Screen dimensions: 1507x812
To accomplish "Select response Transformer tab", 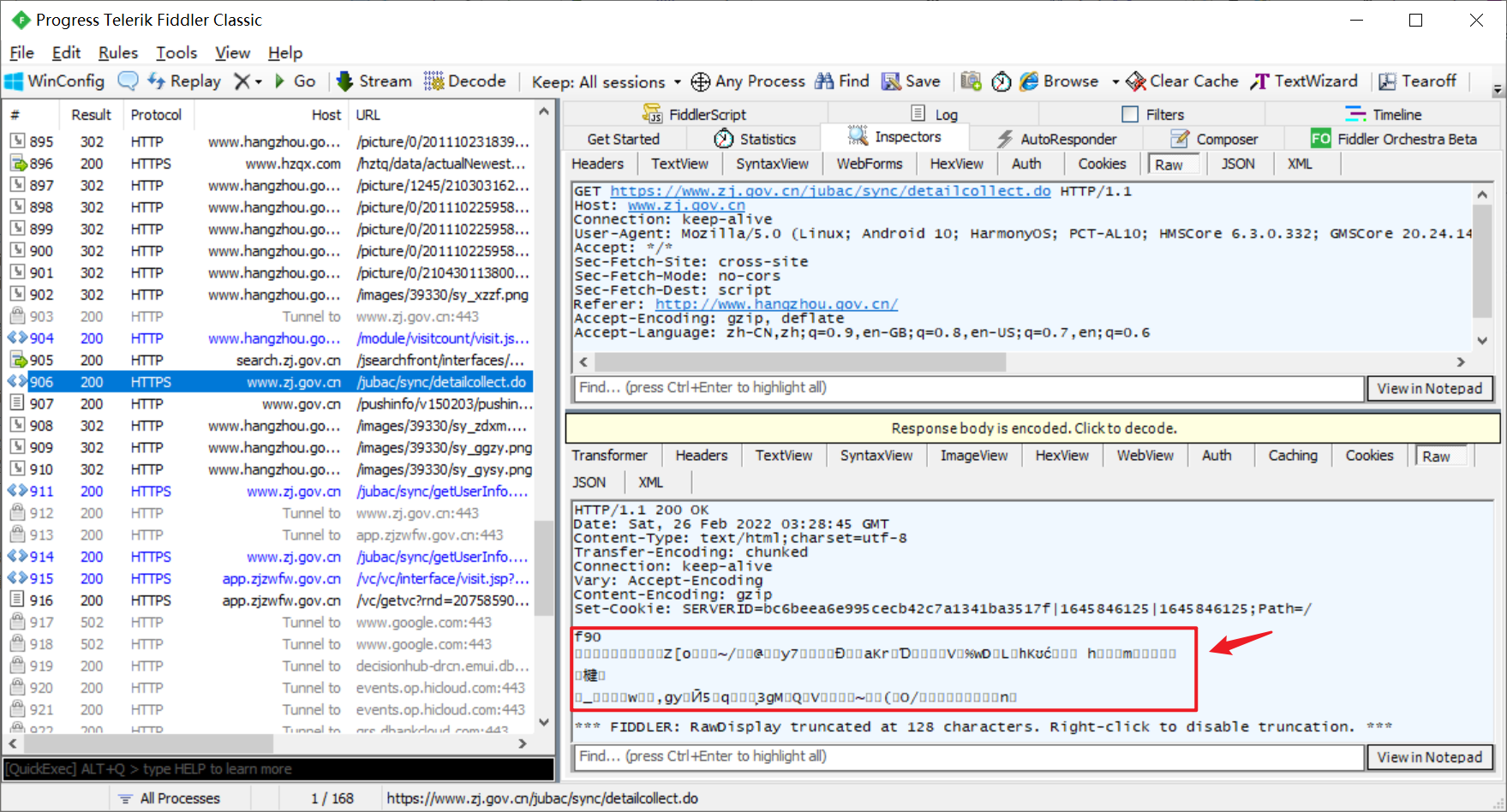I will [609, 456].
